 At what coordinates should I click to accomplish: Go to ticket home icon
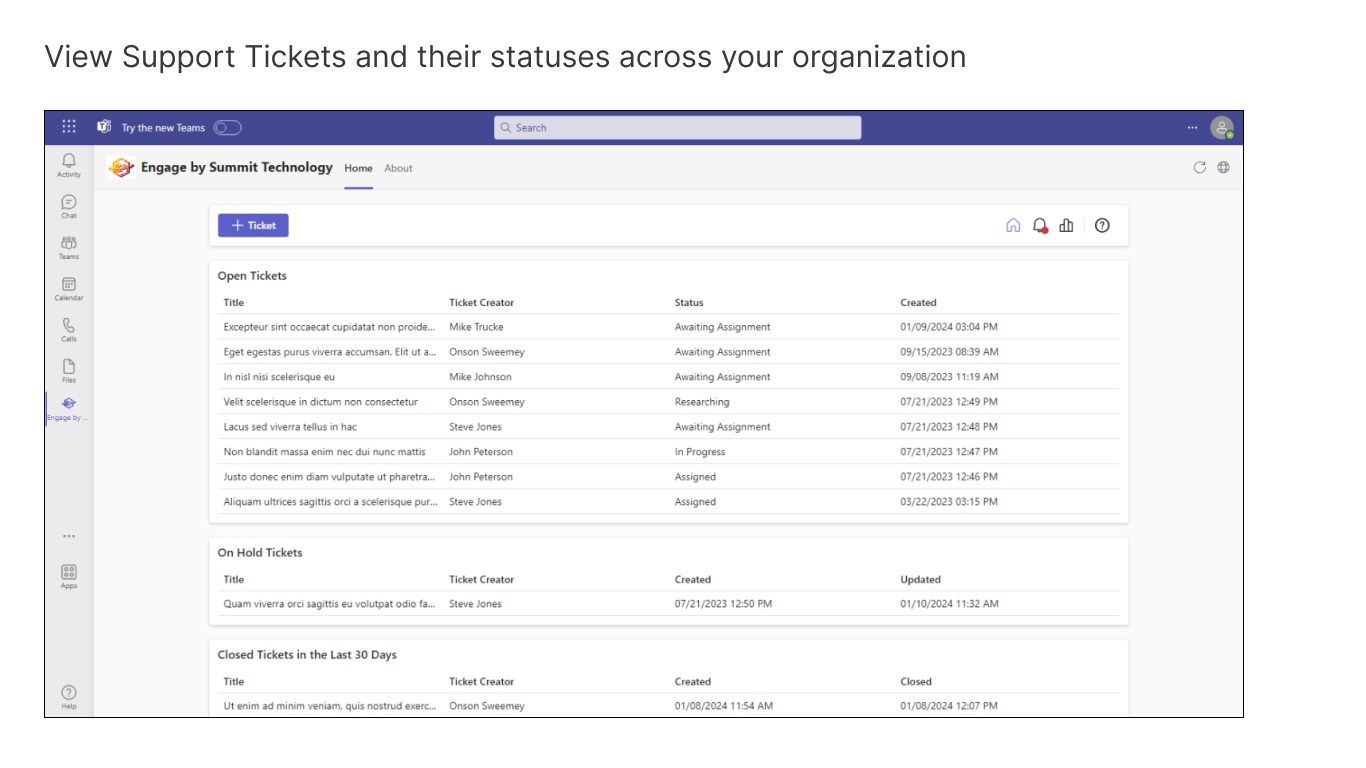click(1013, 226)
